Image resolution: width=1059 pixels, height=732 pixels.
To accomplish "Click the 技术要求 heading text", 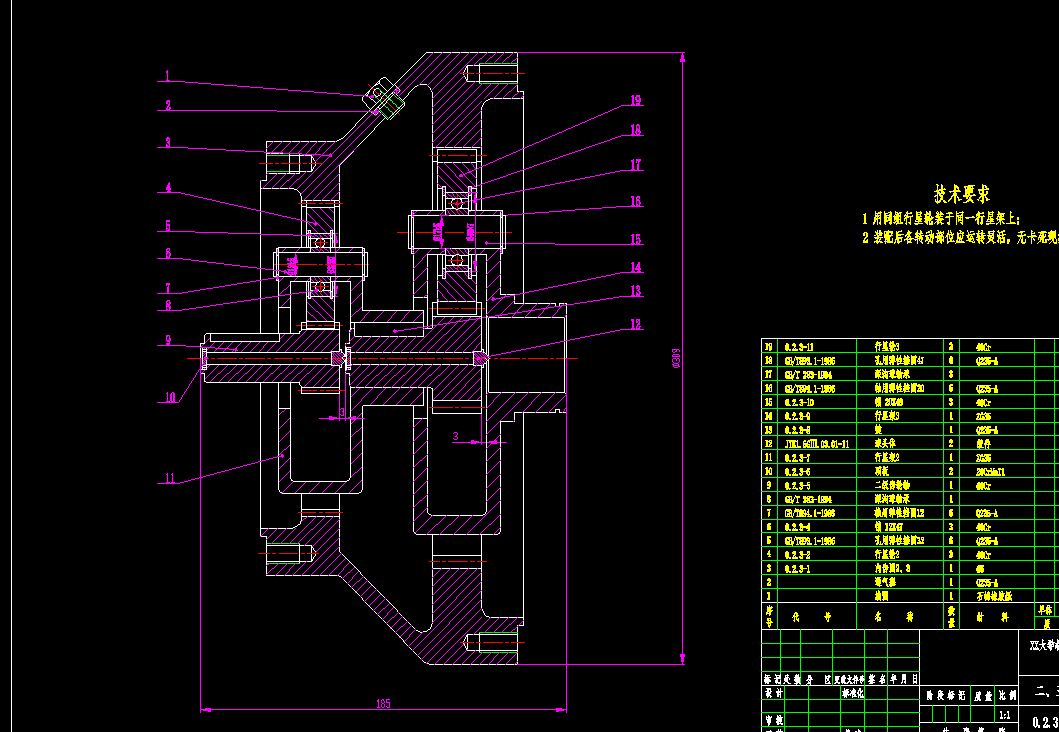I will (x=962, y=194).
